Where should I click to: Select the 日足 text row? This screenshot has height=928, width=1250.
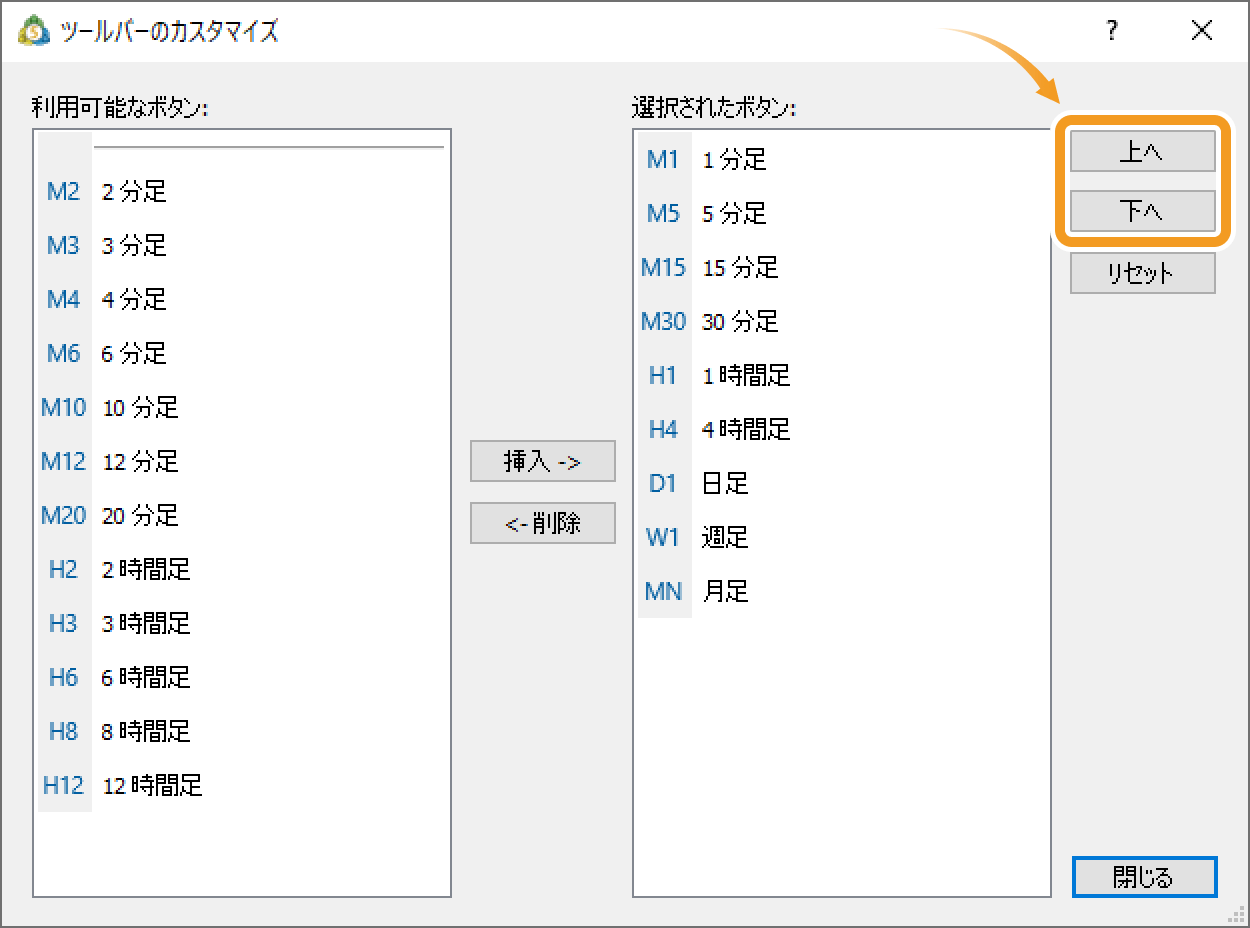725,484
